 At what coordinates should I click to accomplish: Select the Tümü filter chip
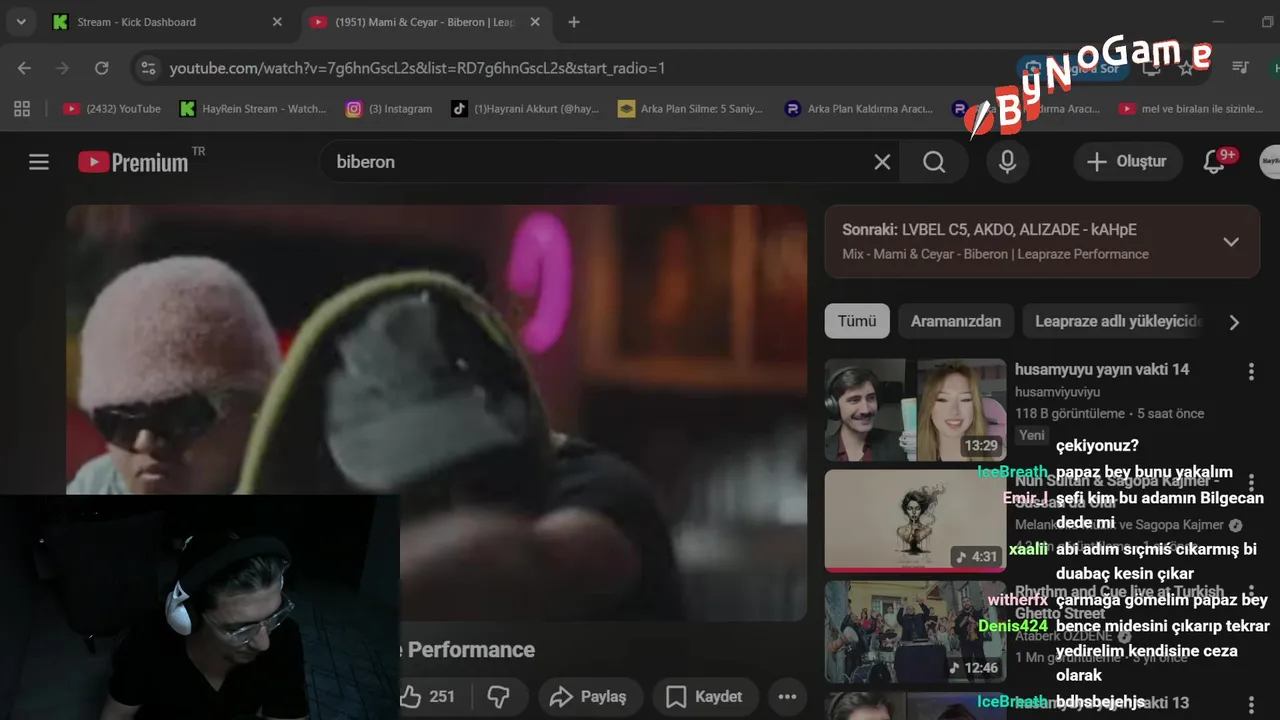pyautogui.click(x=857, y=322)
